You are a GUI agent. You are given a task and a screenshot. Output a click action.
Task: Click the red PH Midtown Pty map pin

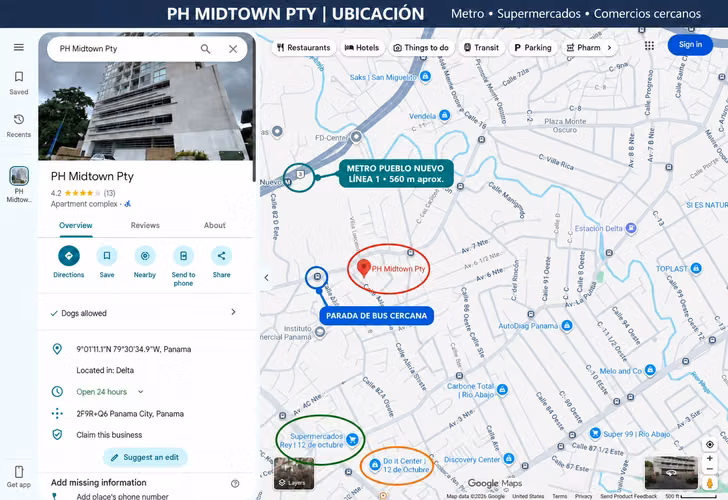pyautogui.click(x=364, y=268)
